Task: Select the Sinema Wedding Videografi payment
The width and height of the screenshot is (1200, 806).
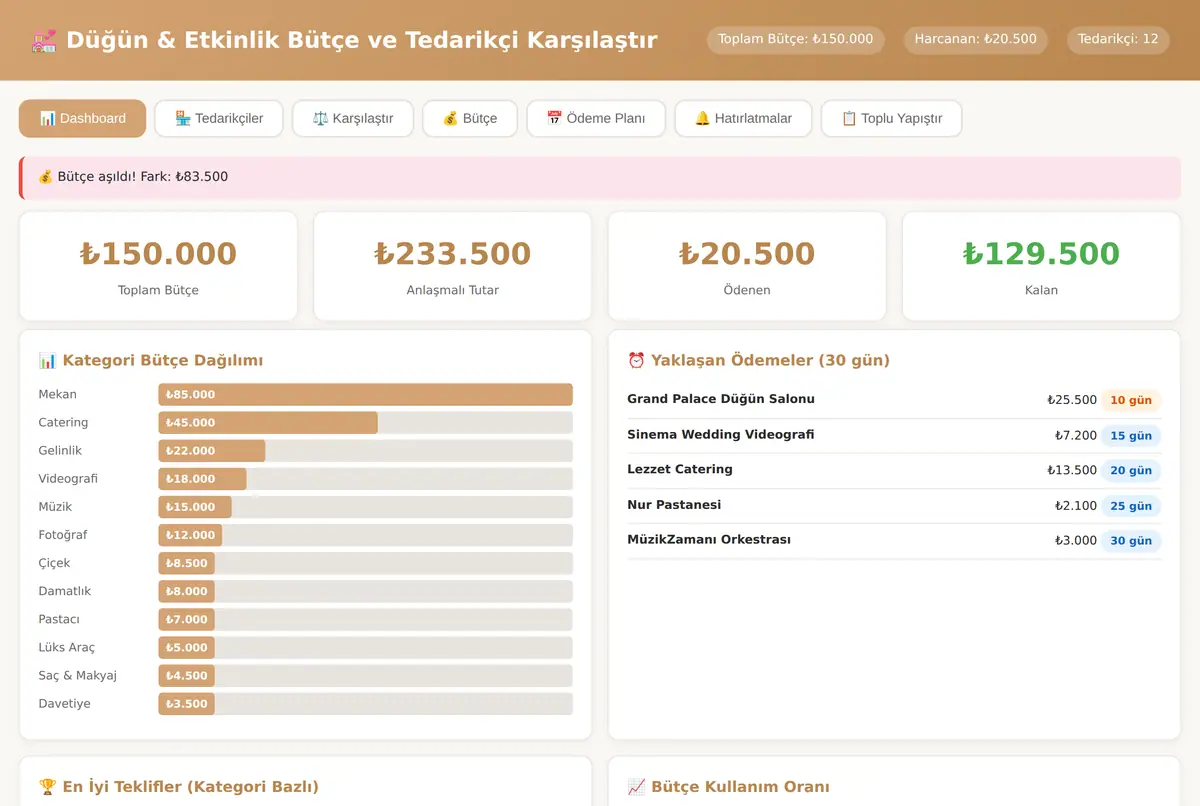Action: [894, 435]
